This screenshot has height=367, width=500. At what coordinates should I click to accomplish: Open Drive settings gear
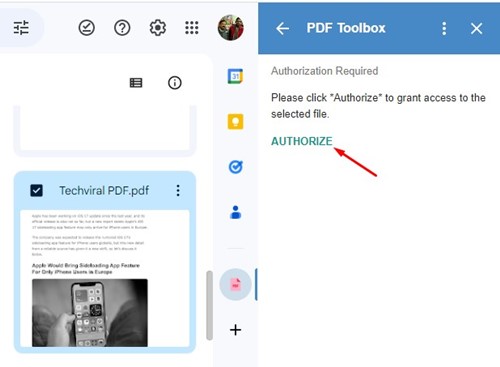coord(157,28)
